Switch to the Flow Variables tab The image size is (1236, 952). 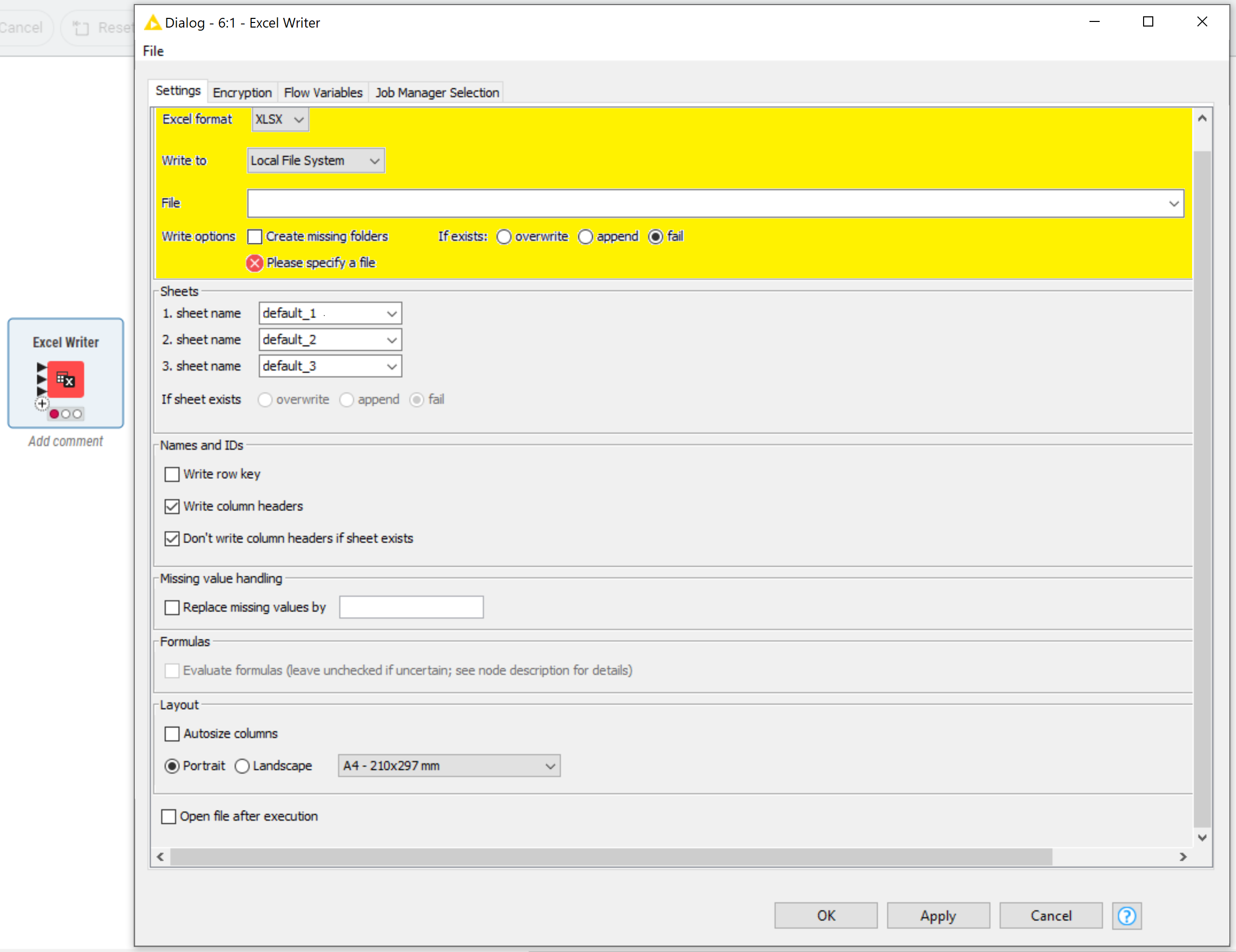click(x=323, y=93)
